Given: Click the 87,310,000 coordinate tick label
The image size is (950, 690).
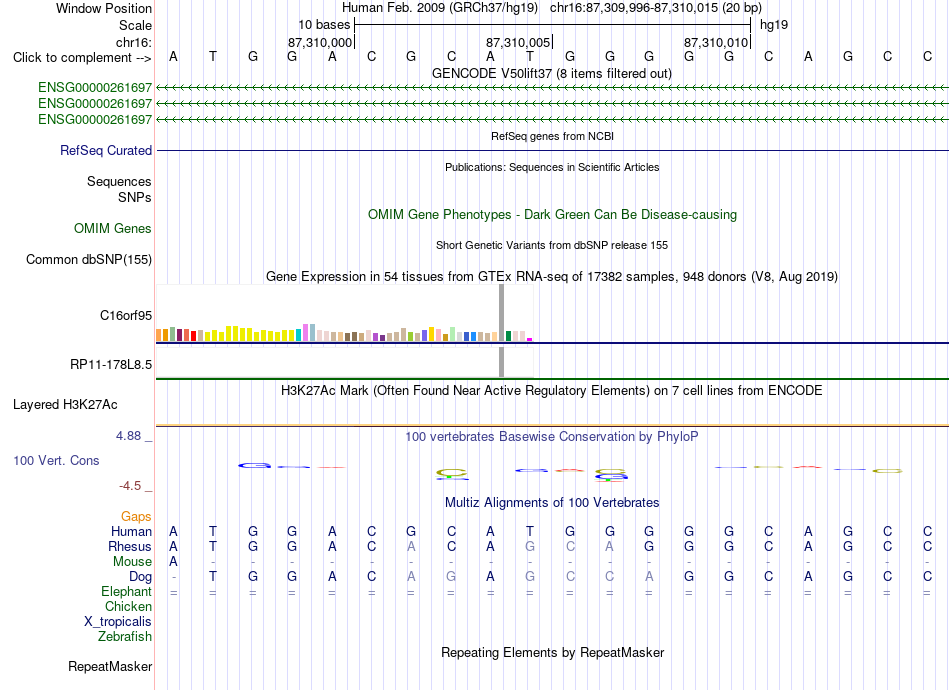Looking at the screenshot, I should click(x=320, y=42).
